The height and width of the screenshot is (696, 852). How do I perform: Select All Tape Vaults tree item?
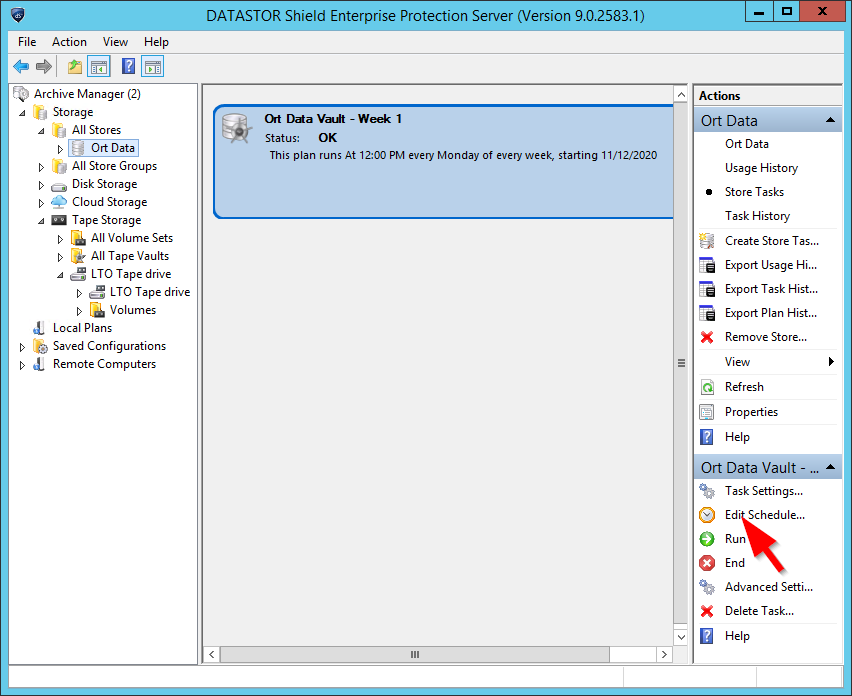pyautogui.click(x=130, y=256)
